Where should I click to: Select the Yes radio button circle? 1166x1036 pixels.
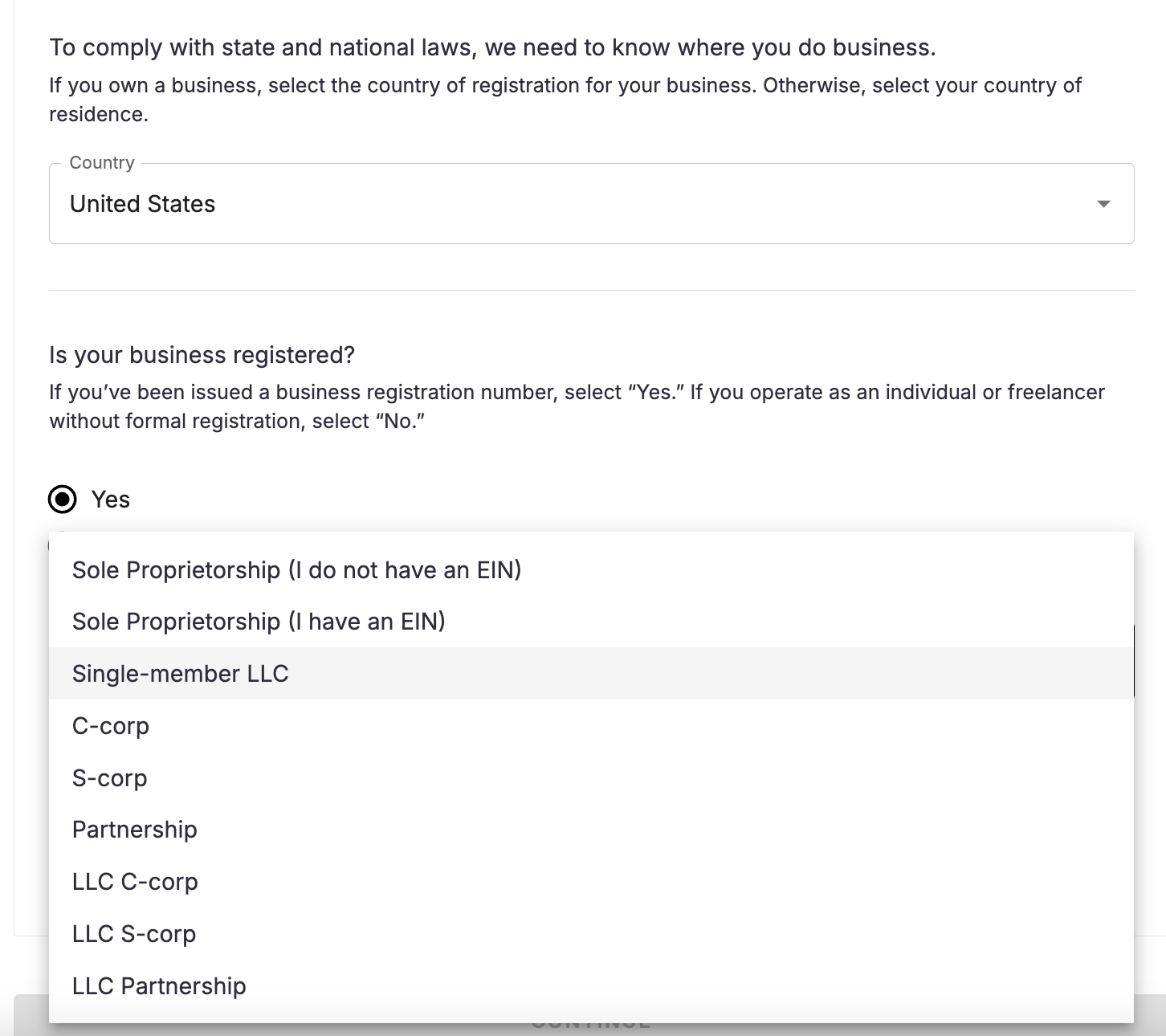coord(63,500)
